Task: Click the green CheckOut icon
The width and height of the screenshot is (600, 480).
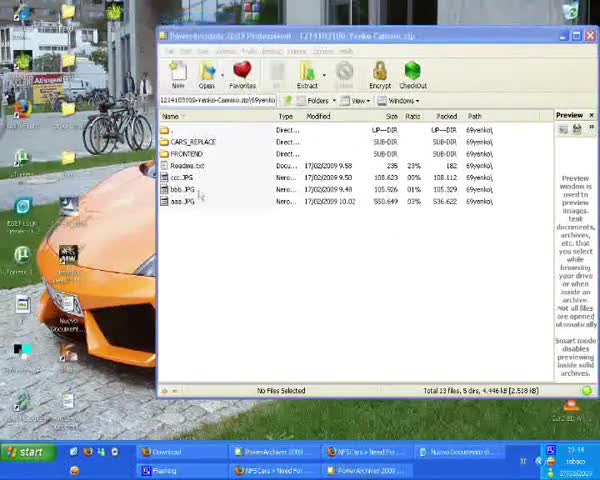Action: [x=412, y=74]
